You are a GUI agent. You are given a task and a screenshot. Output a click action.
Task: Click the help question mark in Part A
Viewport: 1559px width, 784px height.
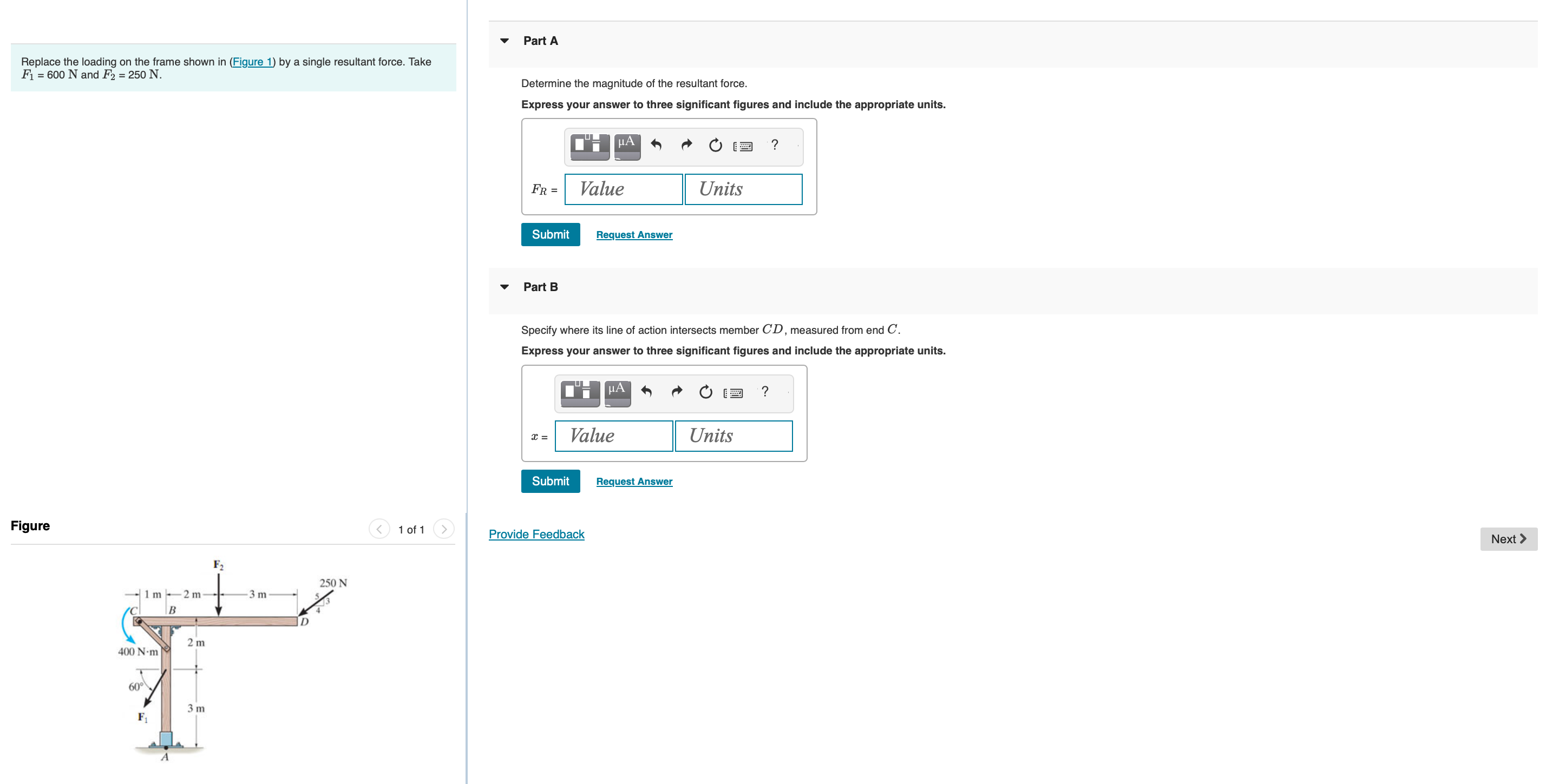click(x=775, y=144)
